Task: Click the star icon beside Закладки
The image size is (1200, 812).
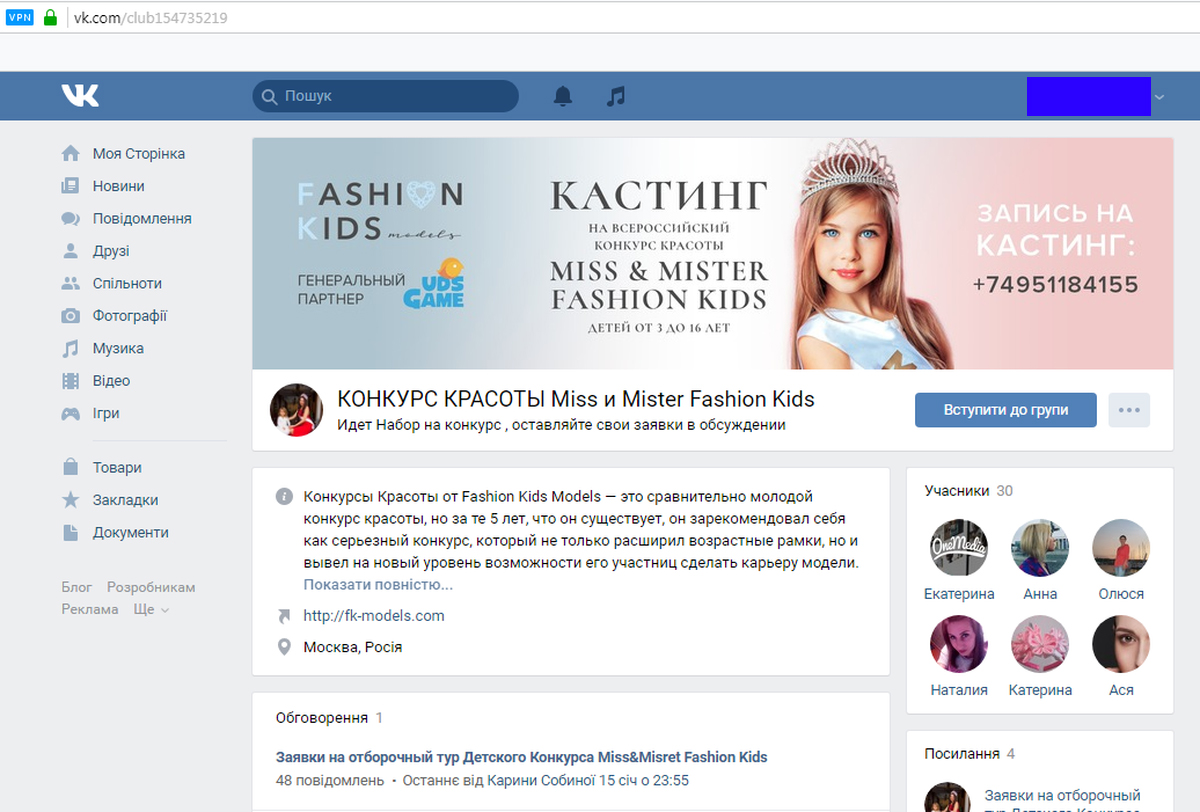Action: [x=70, y=500]
